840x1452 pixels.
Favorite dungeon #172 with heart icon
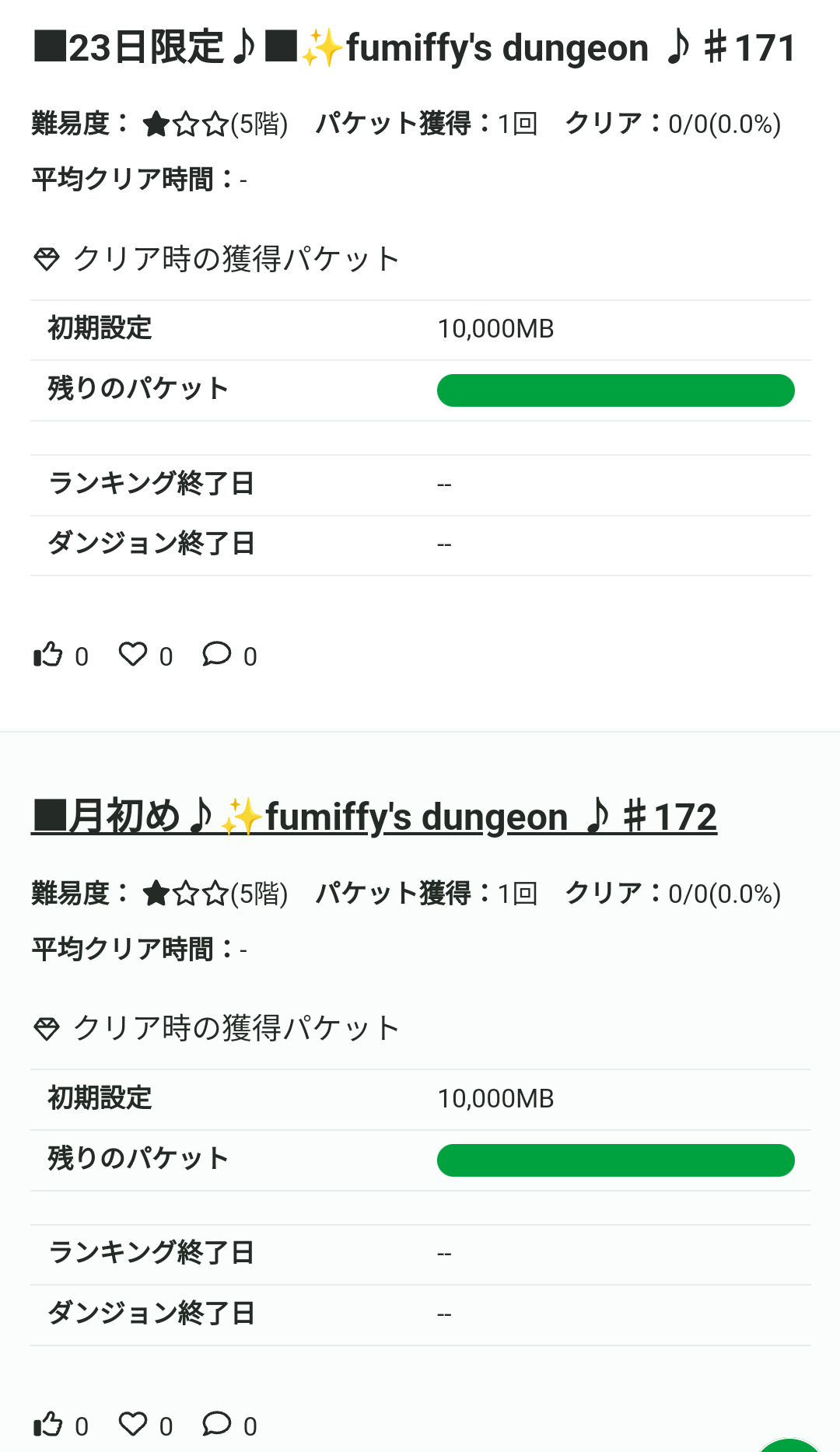click(133, 1425)
